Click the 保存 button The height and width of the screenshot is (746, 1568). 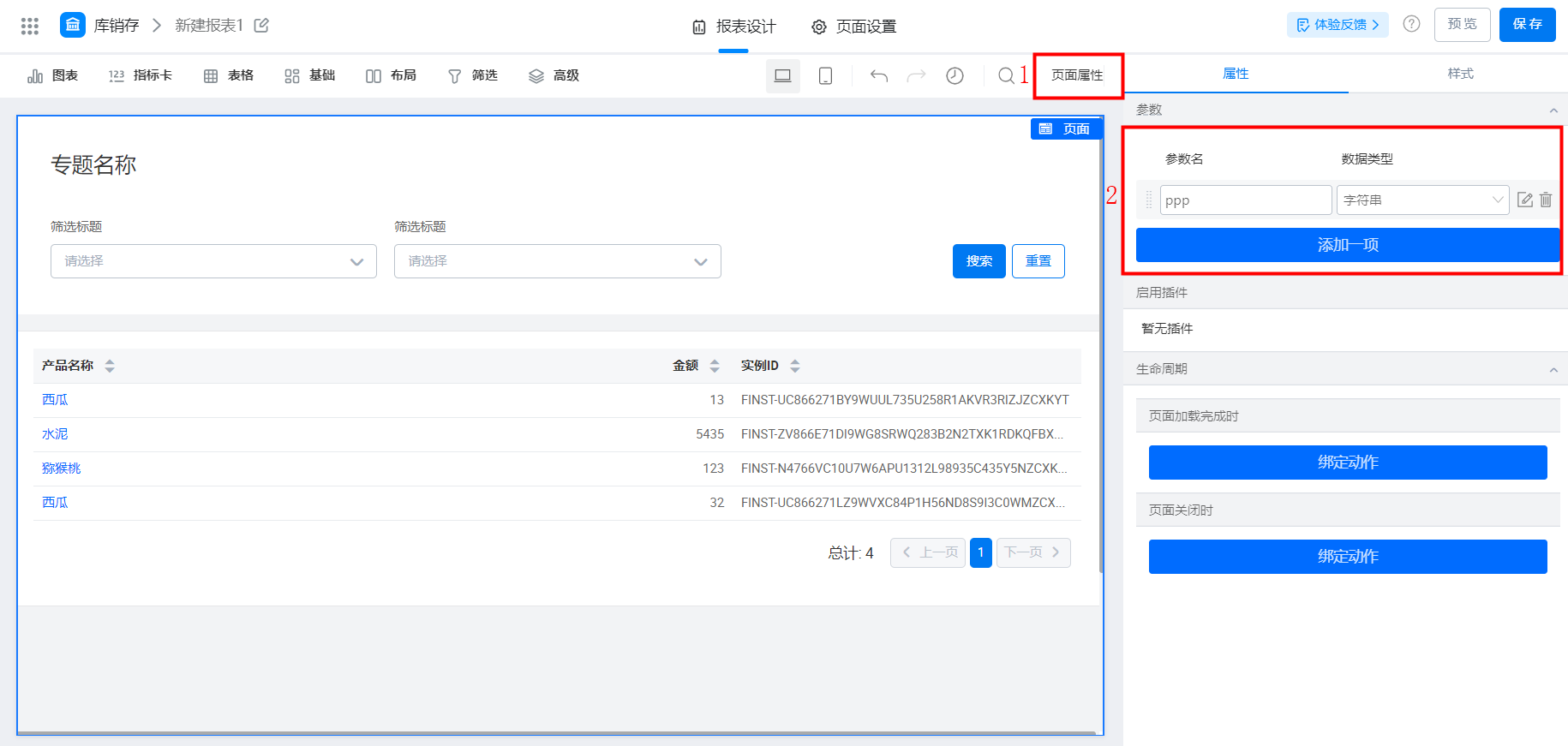[x=1527, y=24]
